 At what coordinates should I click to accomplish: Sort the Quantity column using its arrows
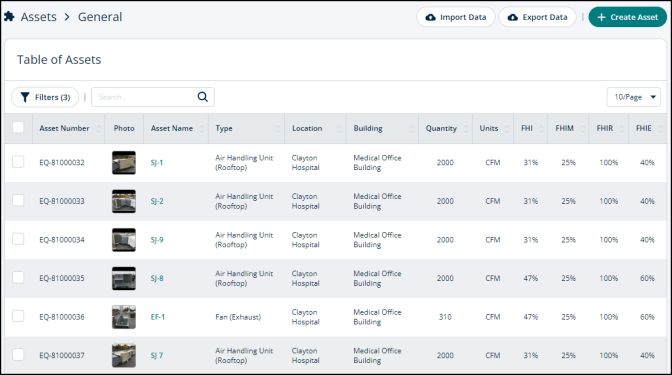pyautogui.click(x=466, y=129)
